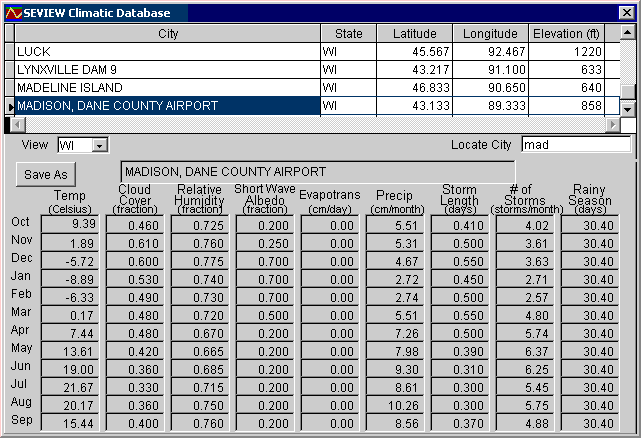The width and height of the screenshot is (641, 438).
Task: Click the Longitude column header
Action: [x=490, y=34]
